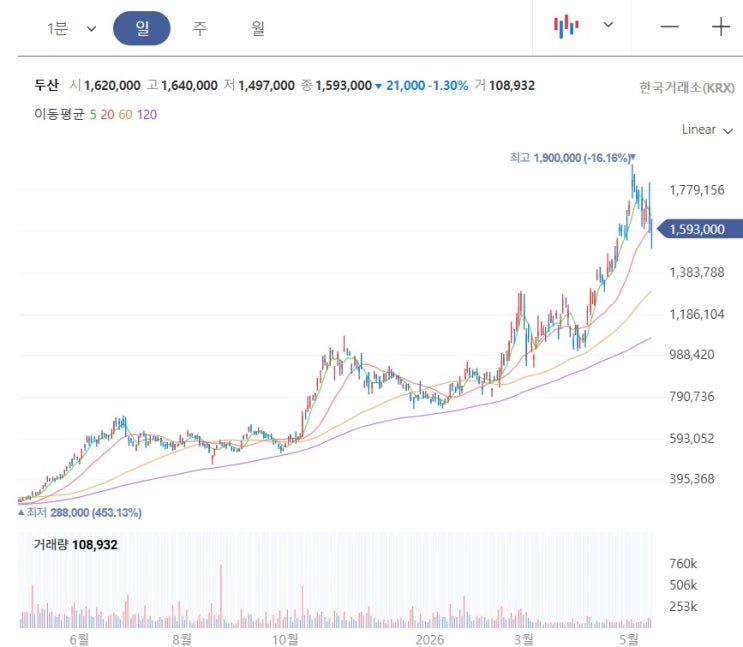
Task: Open the Linear scale dropdown
Action: pyautogui.click(x=707, y=129)
